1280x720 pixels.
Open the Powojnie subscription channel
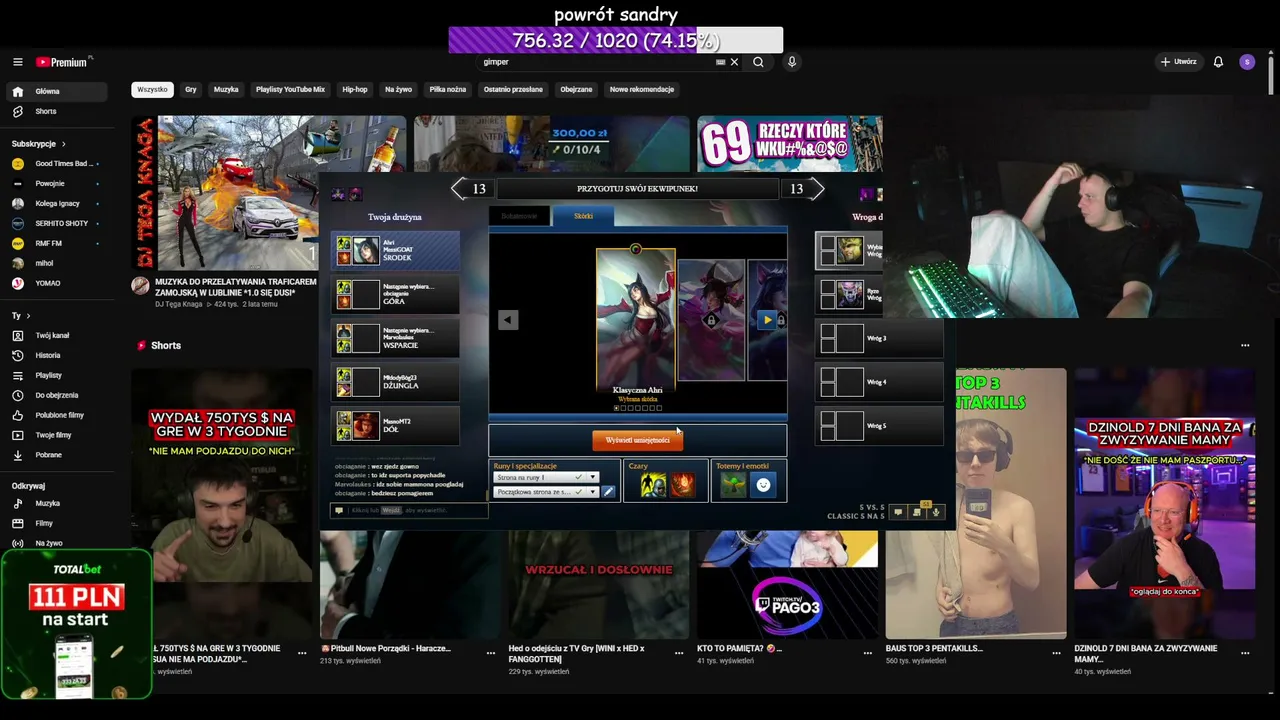click(x=56, y=184)
